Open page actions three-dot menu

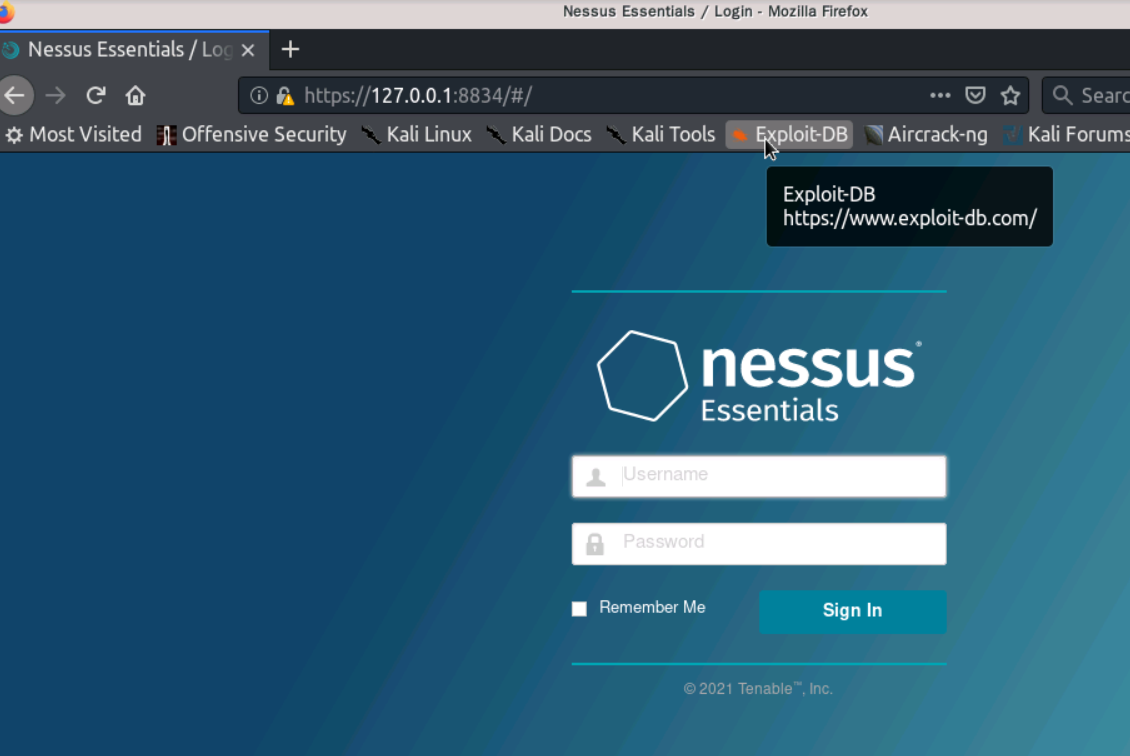click(940, 95)
